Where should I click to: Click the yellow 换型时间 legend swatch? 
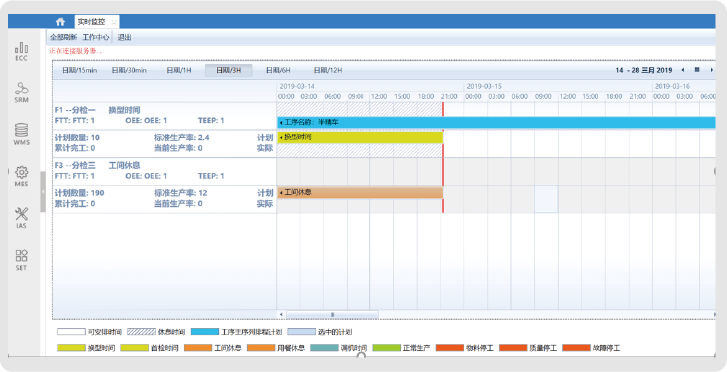(x=71, y=348)
